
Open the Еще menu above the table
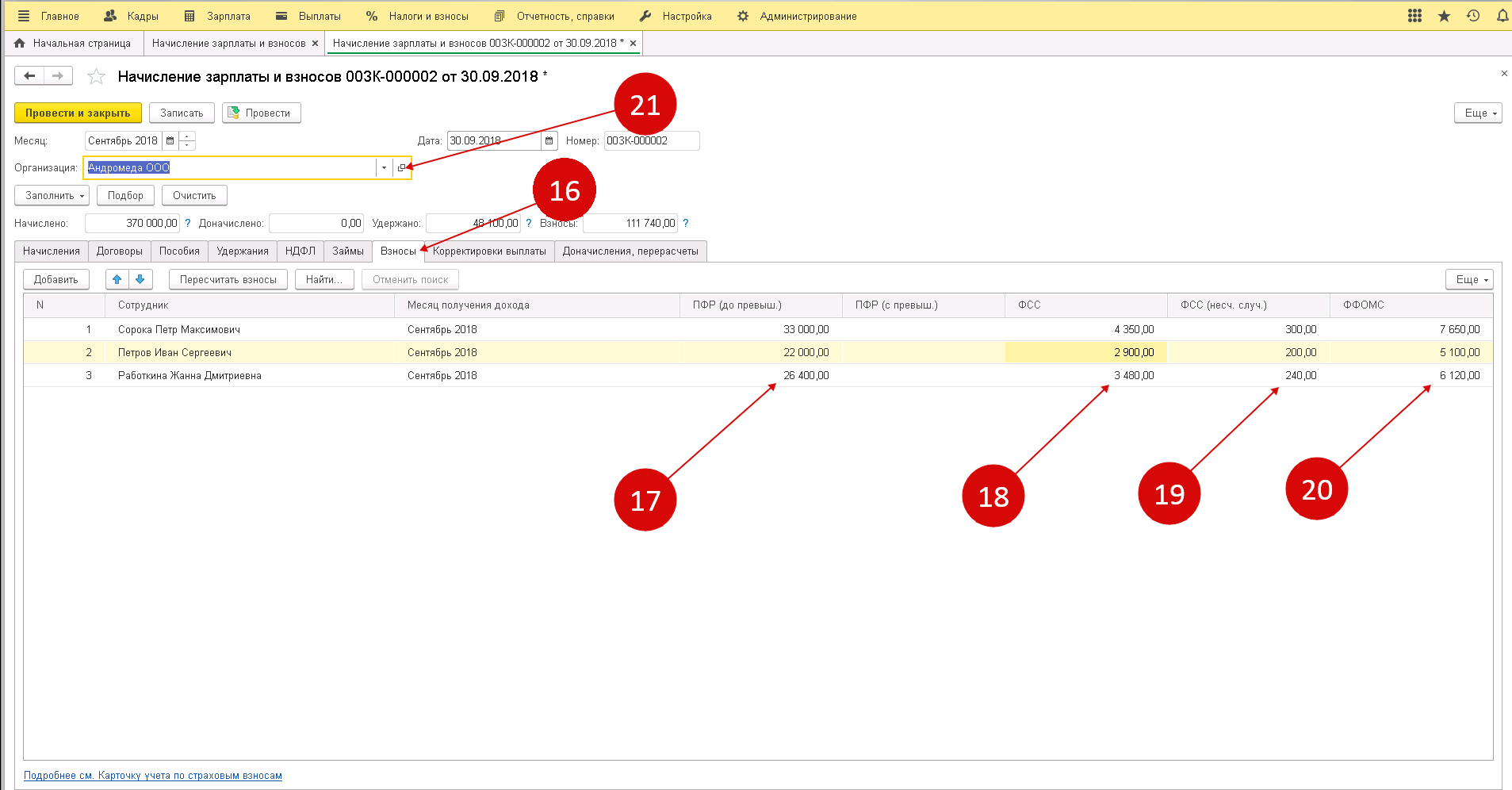(x=1468, y=279)
